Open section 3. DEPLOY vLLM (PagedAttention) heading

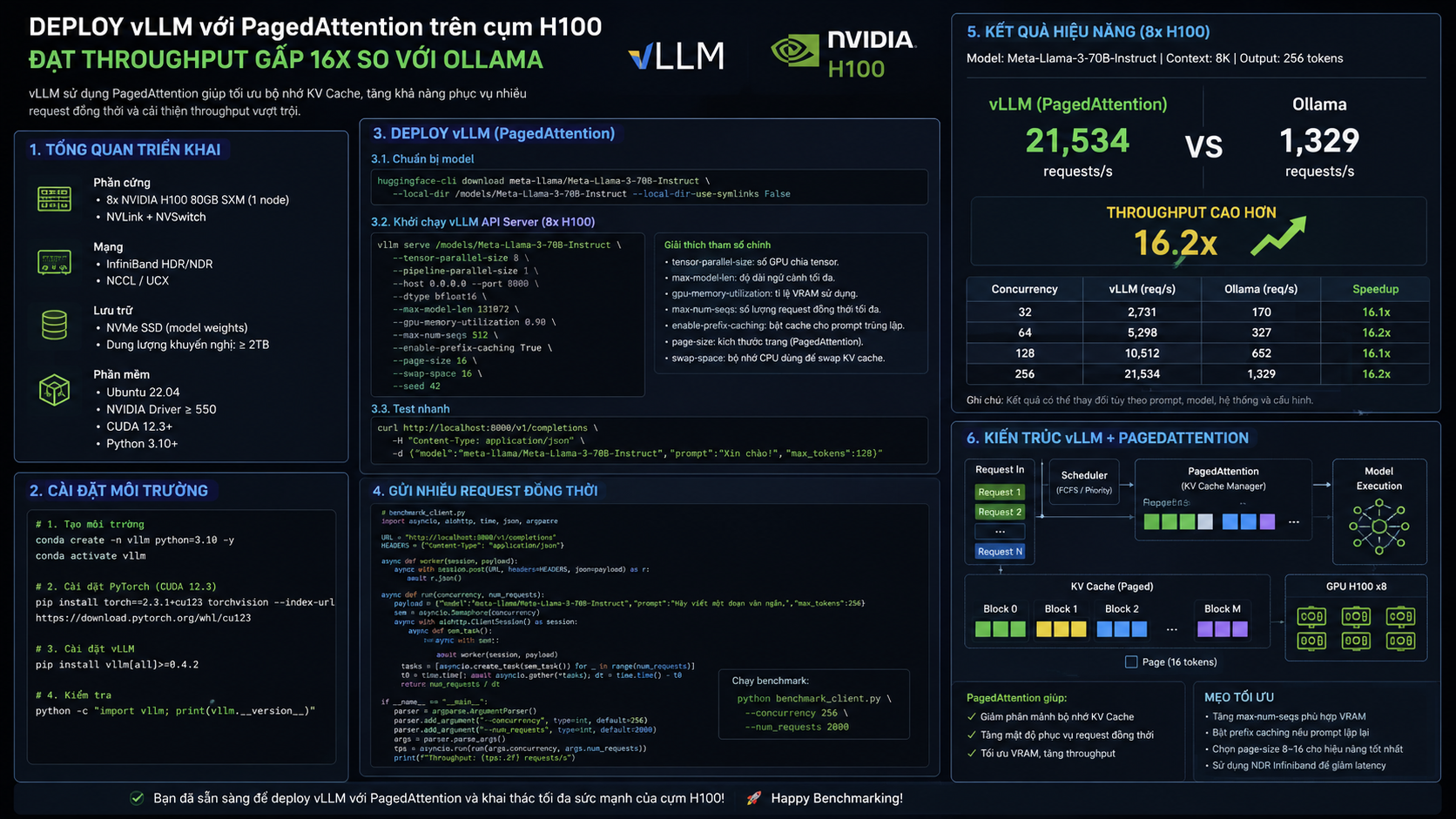click(494, 133)
